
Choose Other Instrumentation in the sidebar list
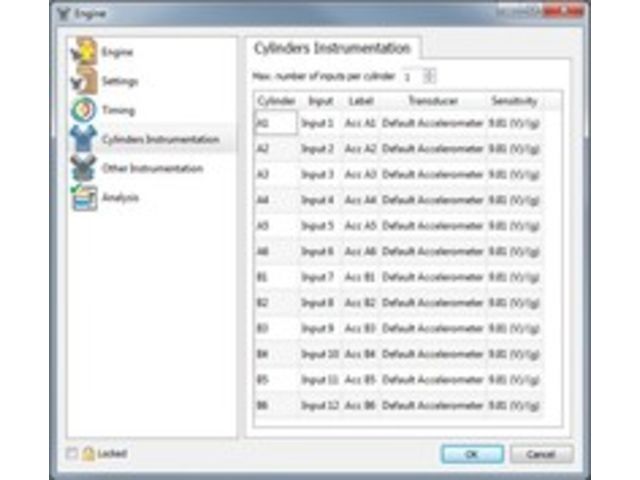coord(152,168)
